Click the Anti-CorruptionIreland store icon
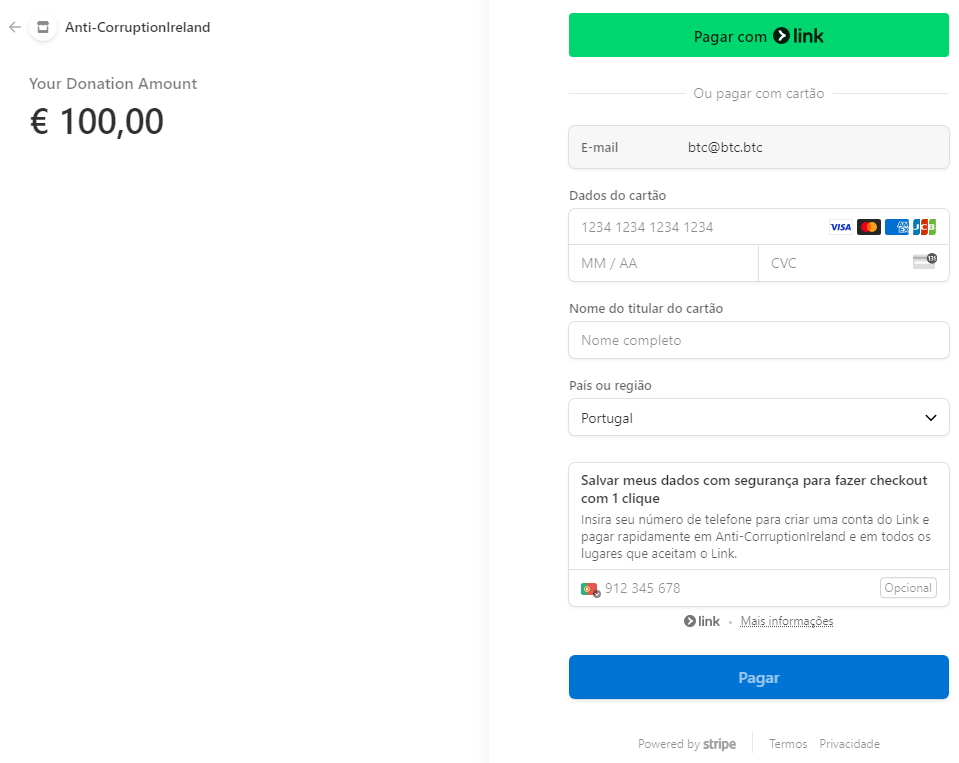 coord(43,27)
